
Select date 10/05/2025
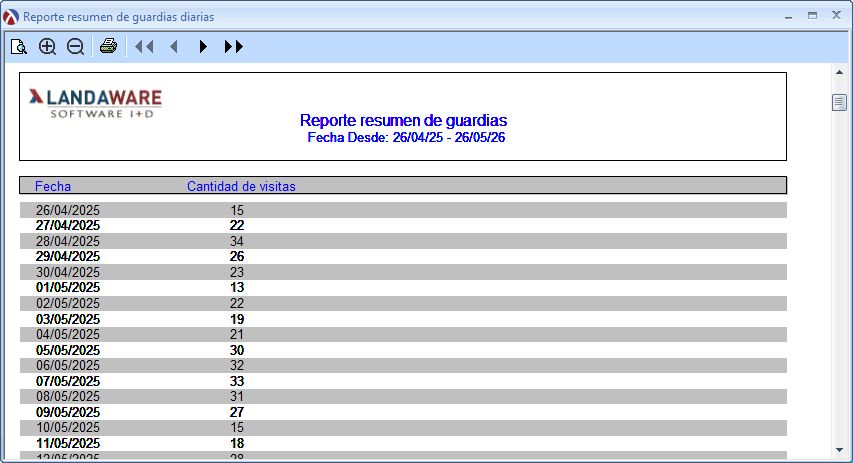[68, 427]
